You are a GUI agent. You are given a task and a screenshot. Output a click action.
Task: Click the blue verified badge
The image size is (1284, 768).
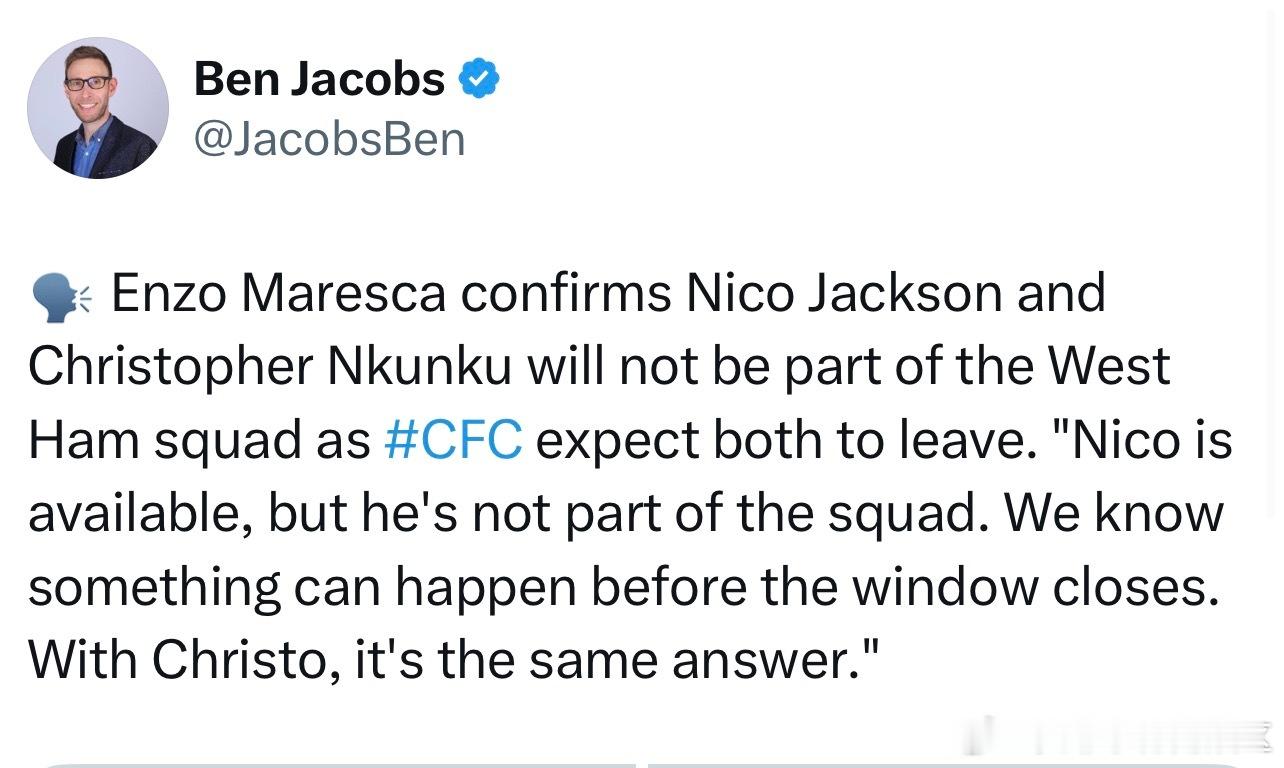pyautogui.click(x=479, y=79)
